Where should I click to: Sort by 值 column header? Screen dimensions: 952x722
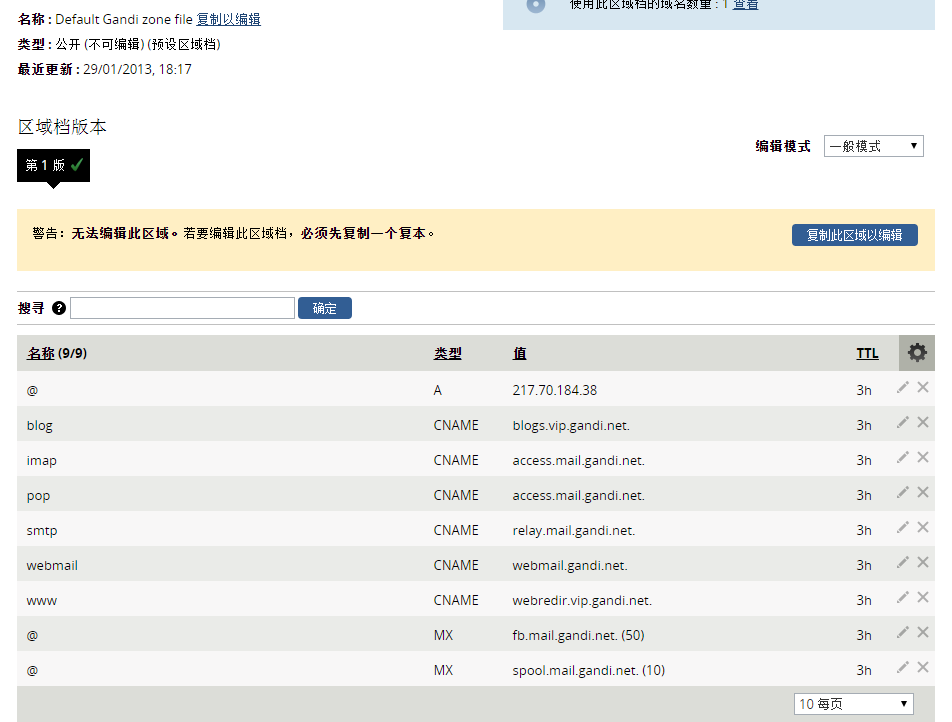click(519, 353)
